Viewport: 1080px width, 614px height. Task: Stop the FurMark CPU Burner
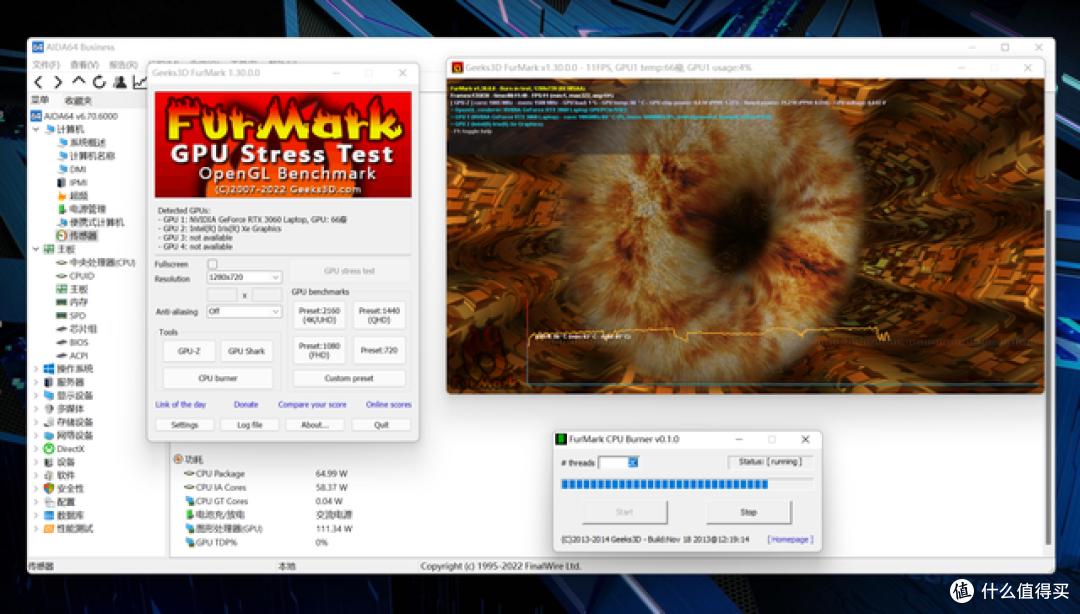pos(749,512)
